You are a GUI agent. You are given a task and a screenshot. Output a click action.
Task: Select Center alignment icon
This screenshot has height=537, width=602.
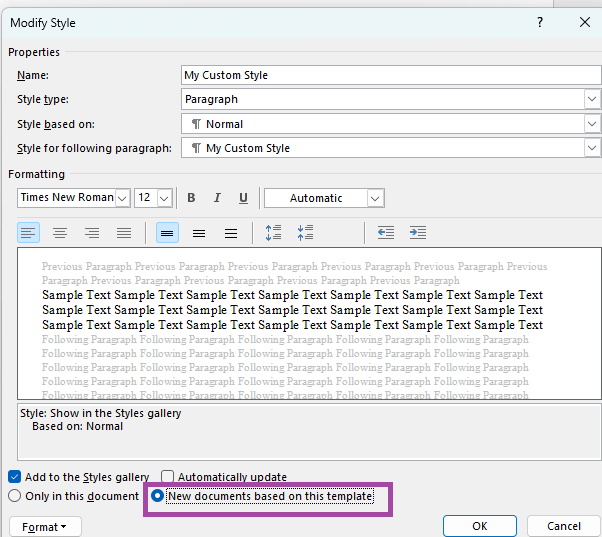click(60, 233)
